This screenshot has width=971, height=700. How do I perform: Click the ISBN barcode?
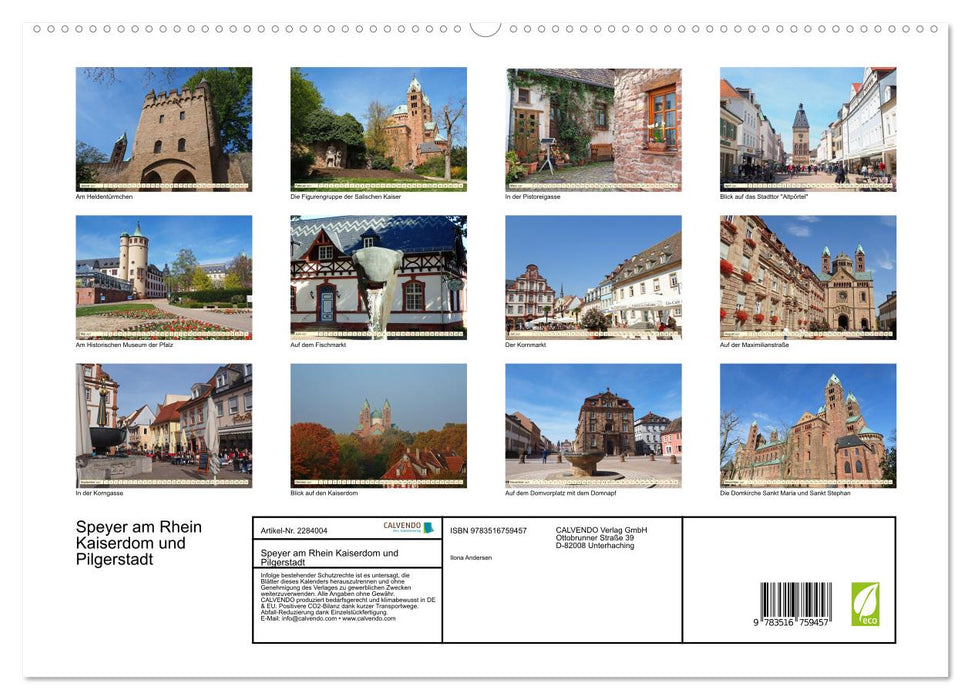click(x=796, y=601)
